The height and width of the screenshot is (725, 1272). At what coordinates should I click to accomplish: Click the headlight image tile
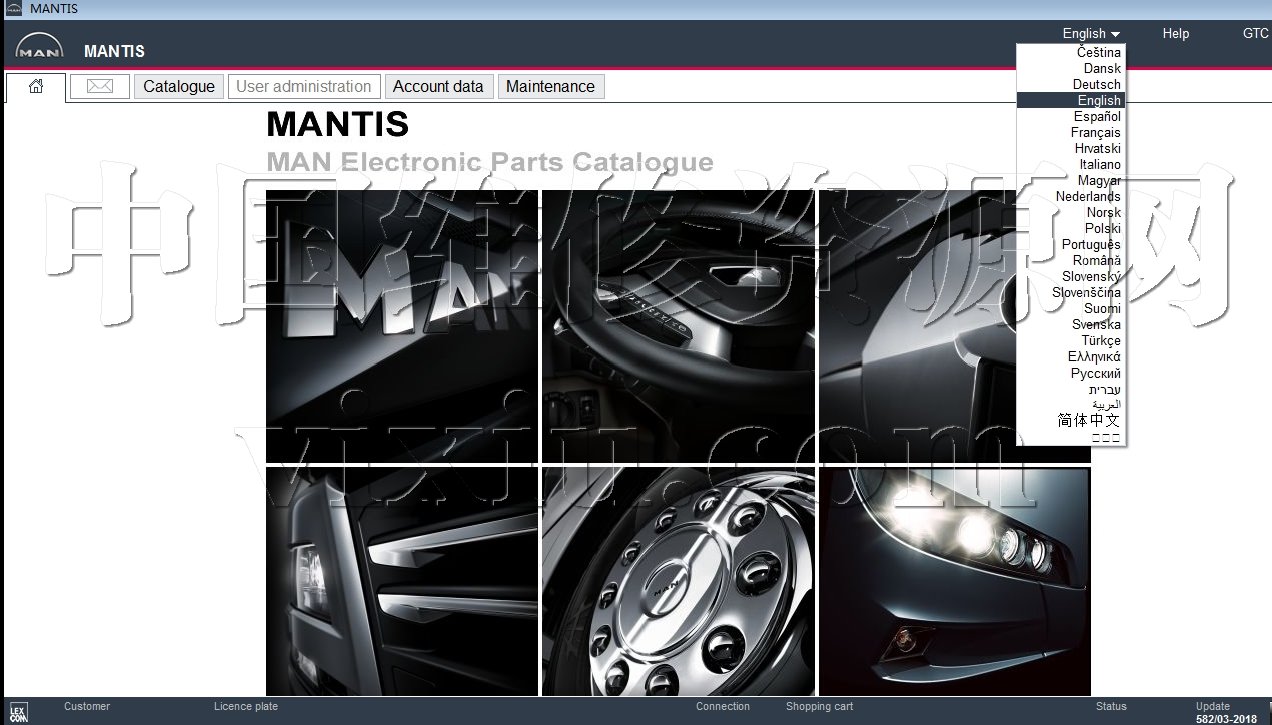(954, 581)
